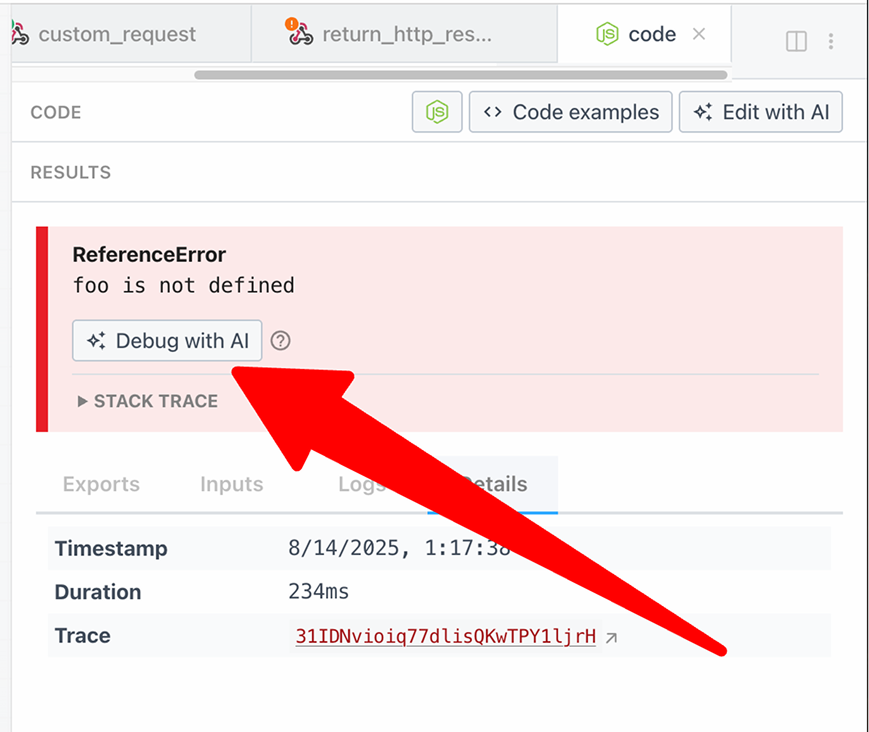
Task: Click the horizontal tab scrollbar
Action: (461, 75)
